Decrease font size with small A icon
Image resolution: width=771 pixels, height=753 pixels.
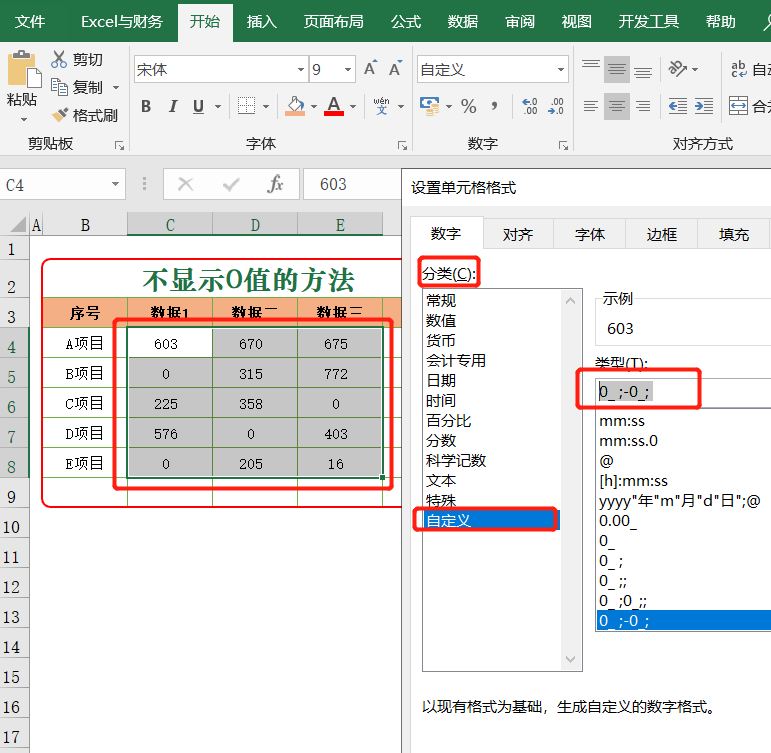395,68
